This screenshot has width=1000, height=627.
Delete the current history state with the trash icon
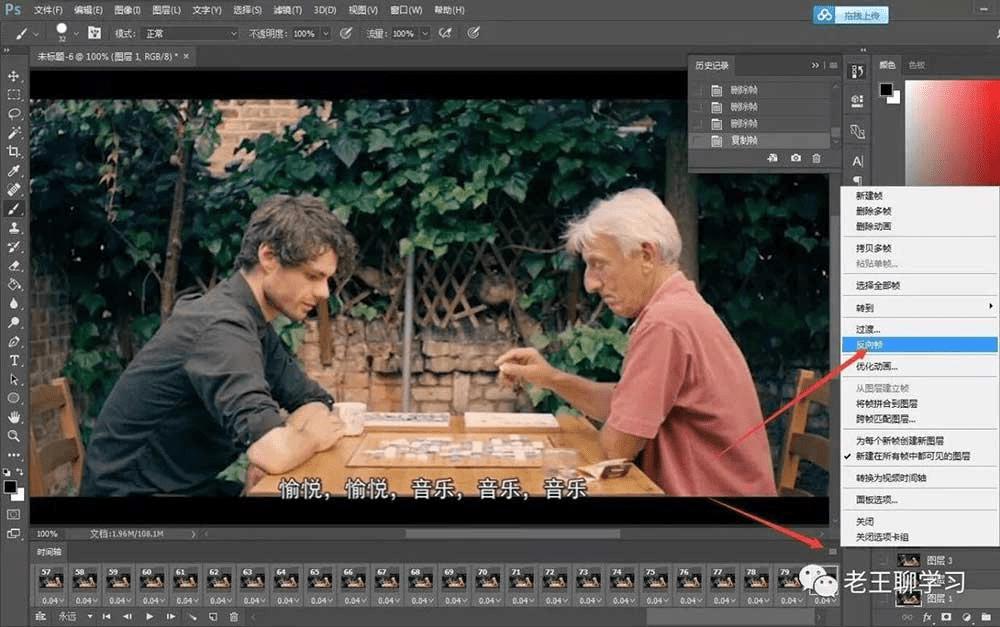(x=816, y=158)
